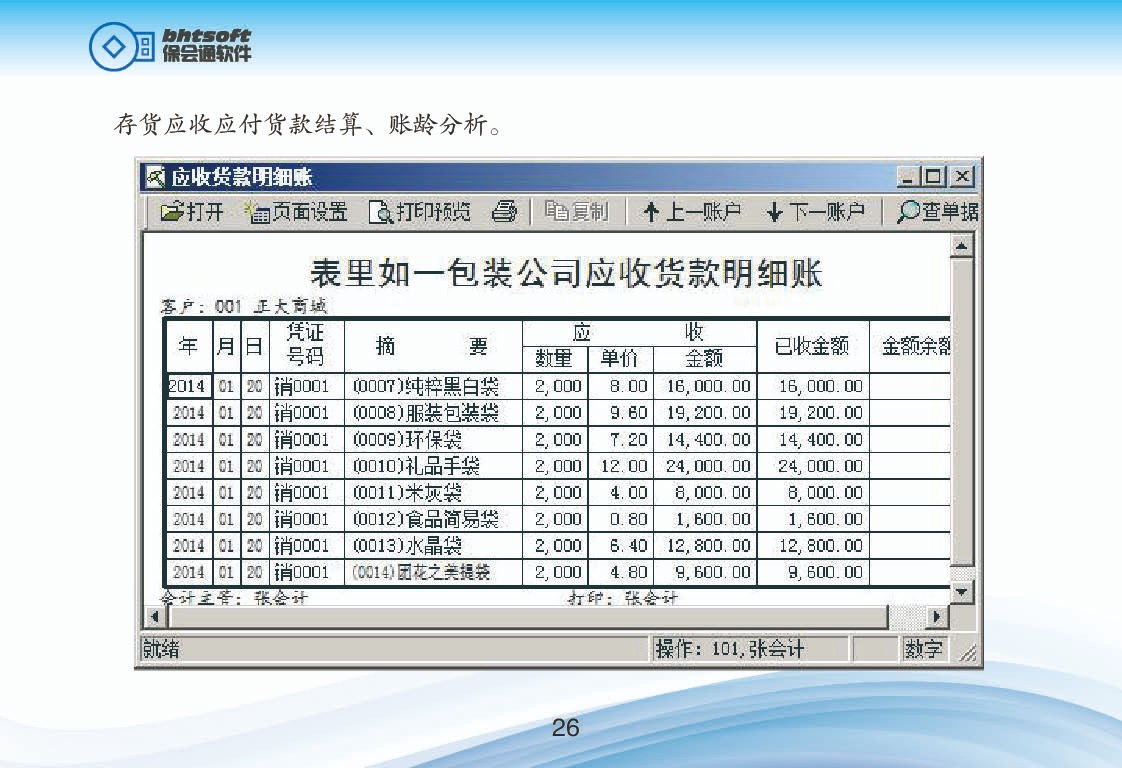The image size is (1122, 768).
Task: Click the printer icon in toolbar
Action: tap(505, 211)
